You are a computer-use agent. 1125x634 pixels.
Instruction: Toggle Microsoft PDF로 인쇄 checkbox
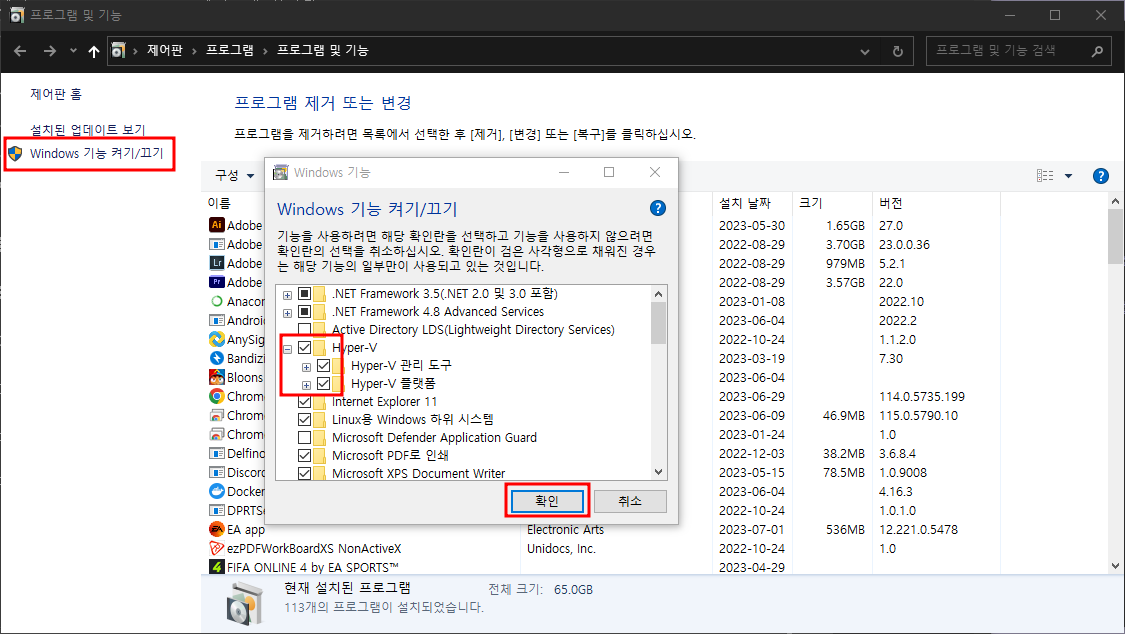pyautogui.click(x=304, y=455)
